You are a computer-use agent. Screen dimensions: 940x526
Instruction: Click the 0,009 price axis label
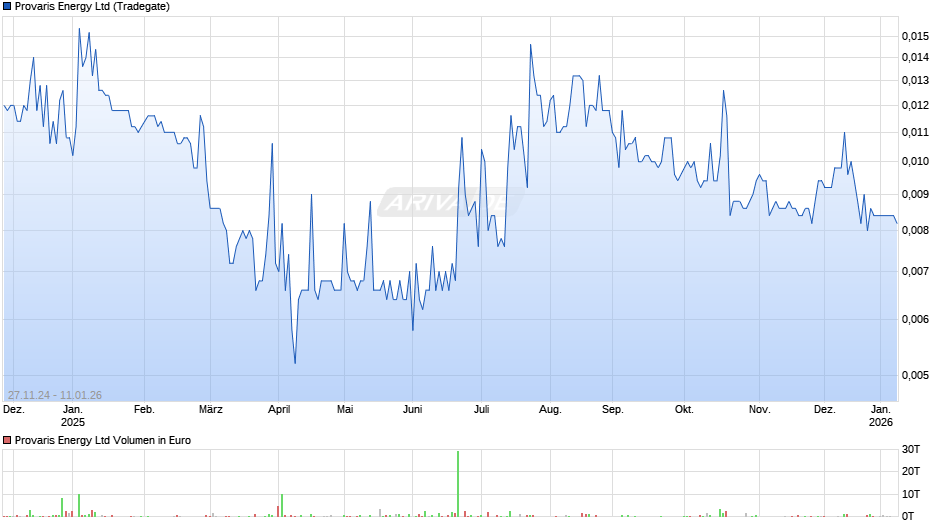[915, 194]
